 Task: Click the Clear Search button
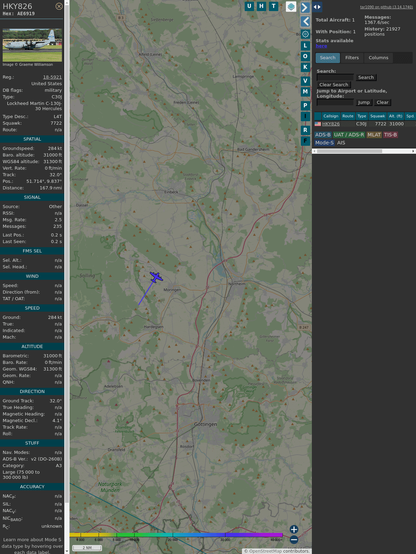(x=334, y=85)
